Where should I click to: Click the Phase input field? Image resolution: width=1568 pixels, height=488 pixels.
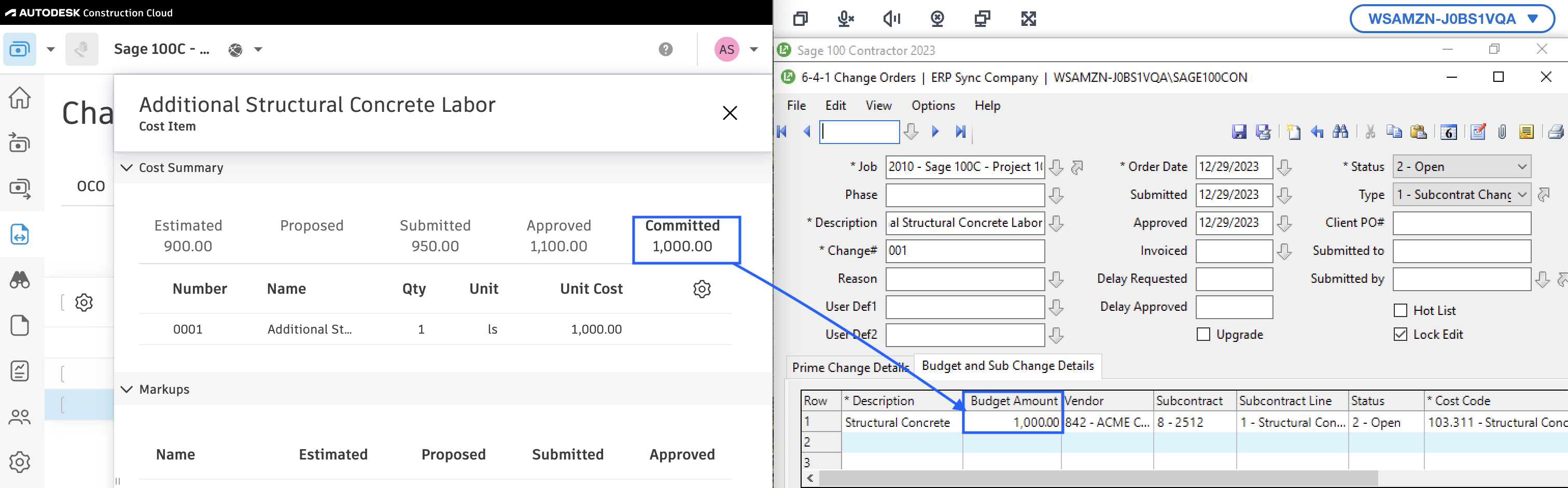click(965, 195)
